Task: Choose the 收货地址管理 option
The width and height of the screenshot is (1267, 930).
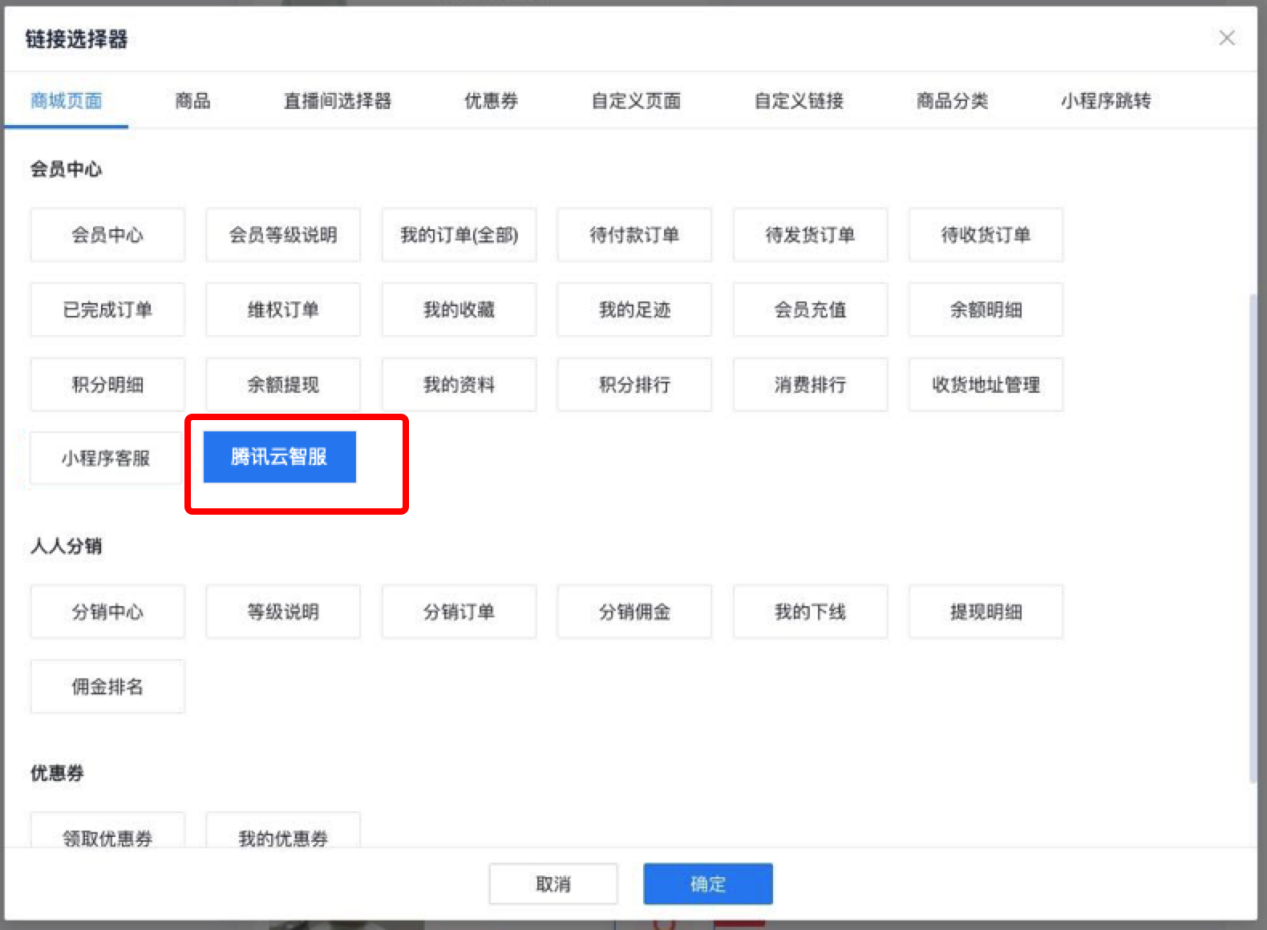Action: click(986, 385)
